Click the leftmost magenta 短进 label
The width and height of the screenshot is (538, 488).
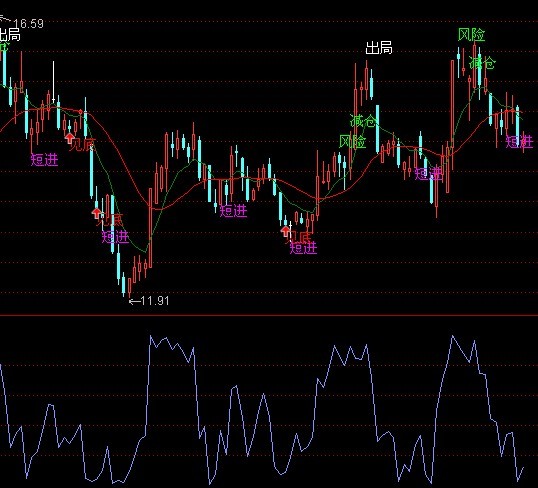coord(45,160)
